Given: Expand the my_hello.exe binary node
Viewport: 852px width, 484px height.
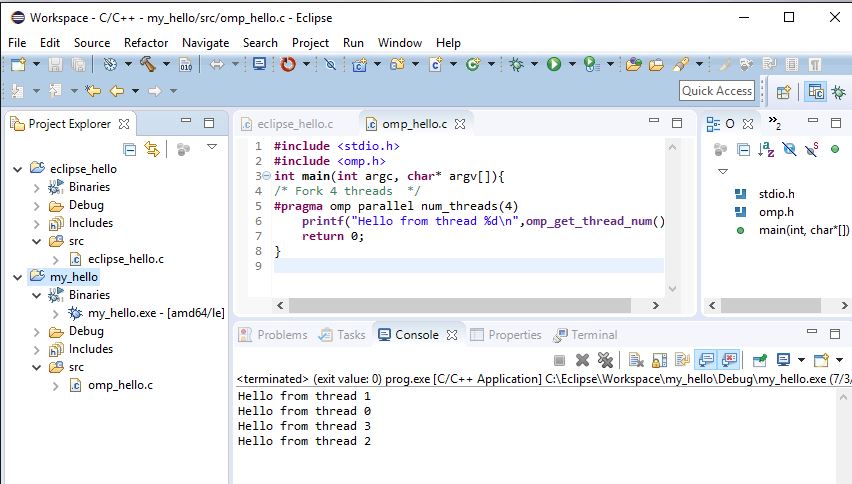Looking at the screenshot, I should point(55,313).
